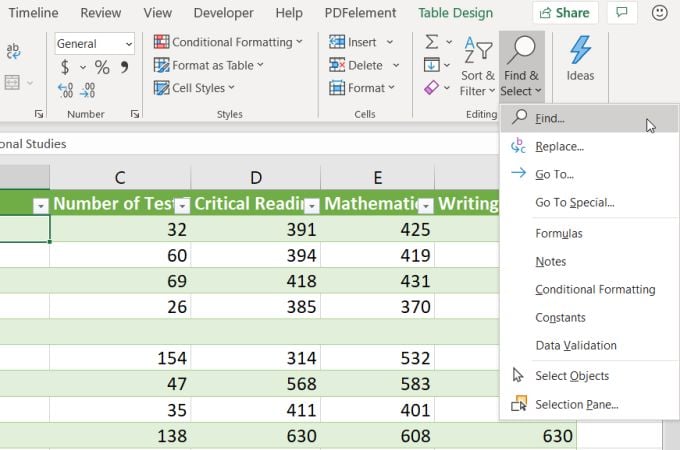Click the Increase Decimal icon
680x450 pixels.
65,90
